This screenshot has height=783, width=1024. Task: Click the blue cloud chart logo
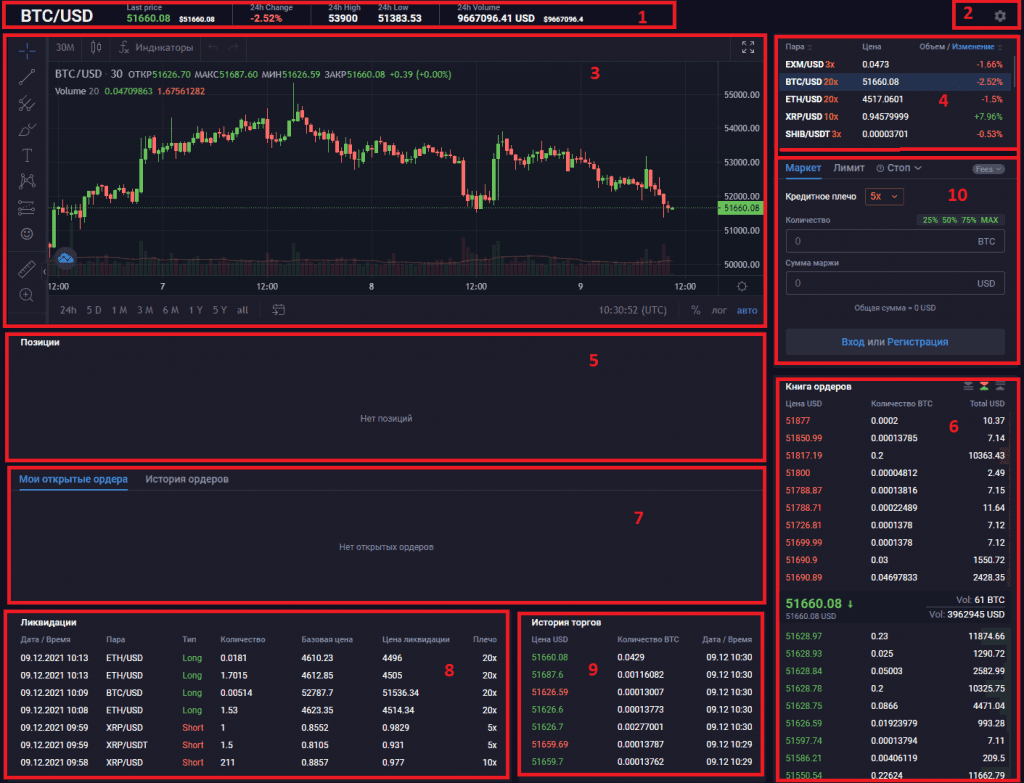coord(65,259)
